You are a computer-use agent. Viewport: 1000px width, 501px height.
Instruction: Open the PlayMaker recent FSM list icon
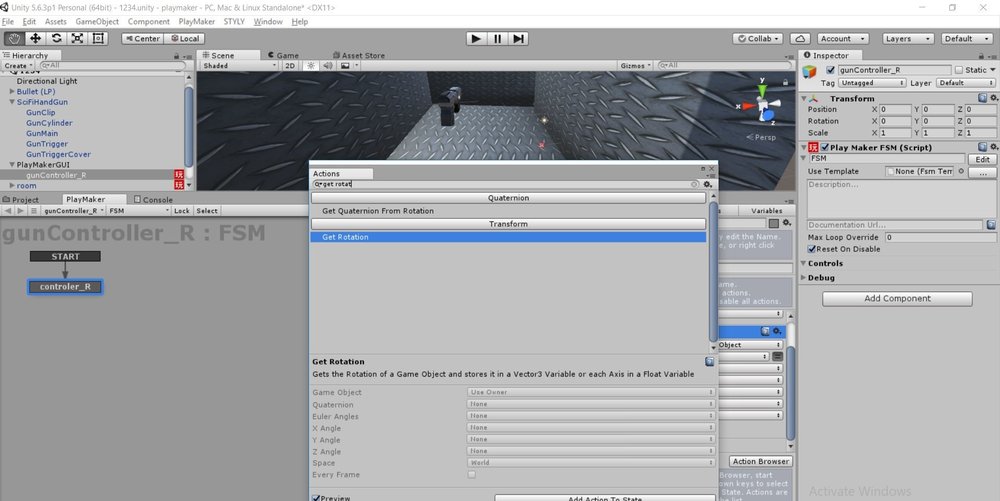coord(34,210)
